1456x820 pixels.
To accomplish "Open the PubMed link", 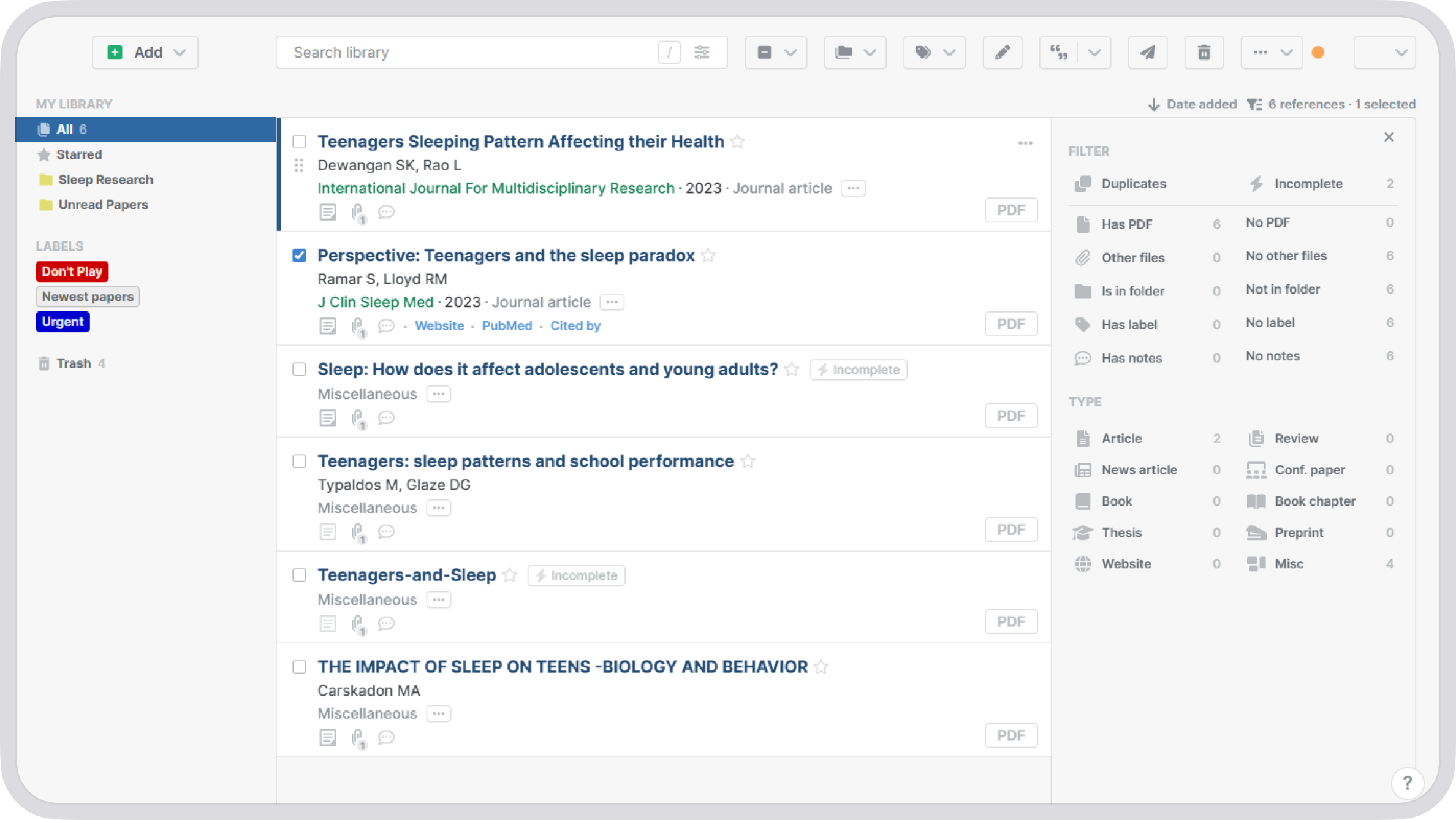I will 507,326.
